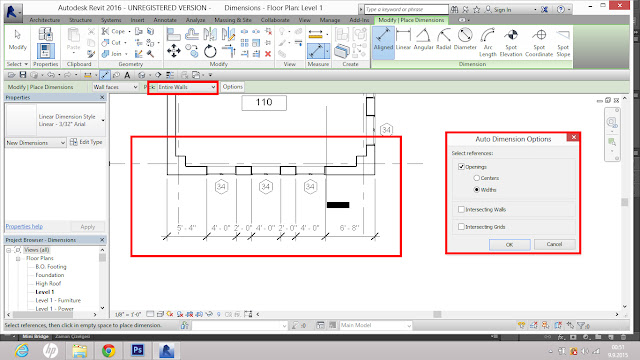Open the Properties help link

point(24,227)
